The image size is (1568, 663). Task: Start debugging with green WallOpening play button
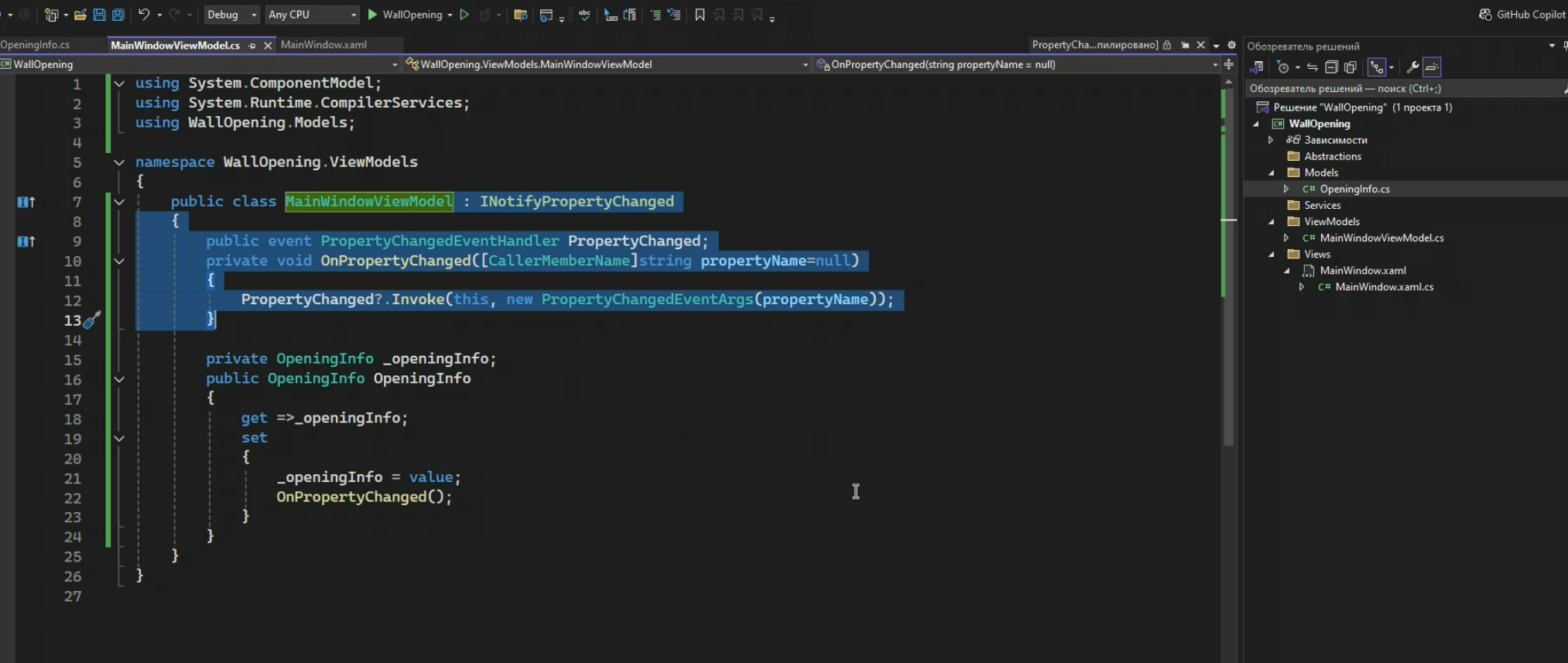tap(372, 15)
